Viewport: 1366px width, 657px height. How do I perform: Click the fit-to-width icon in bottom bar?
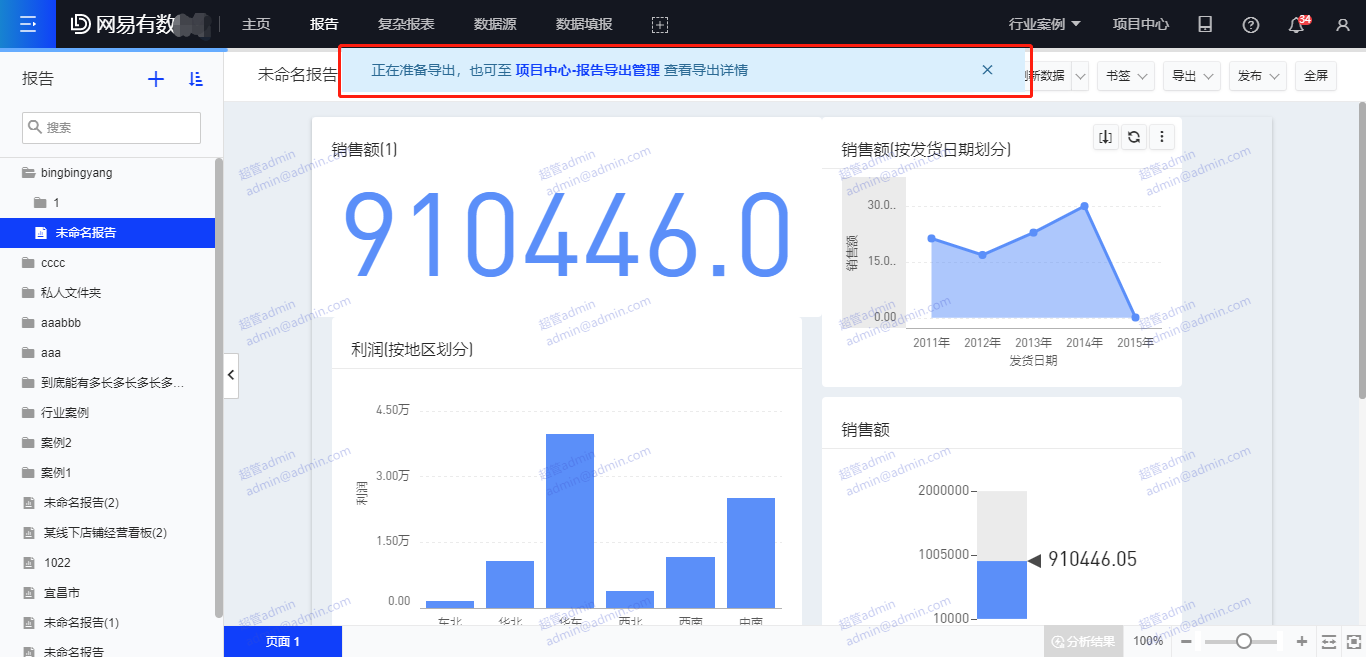pos(1328,641)
